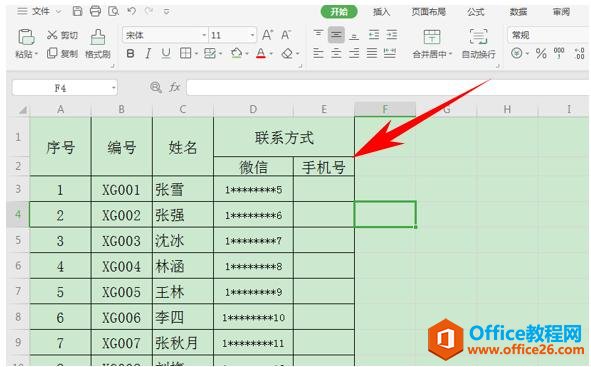Viewport: 591px width, 367px height.
Task: Expand the paste options arrow
Action: click(x=36, y=54)
